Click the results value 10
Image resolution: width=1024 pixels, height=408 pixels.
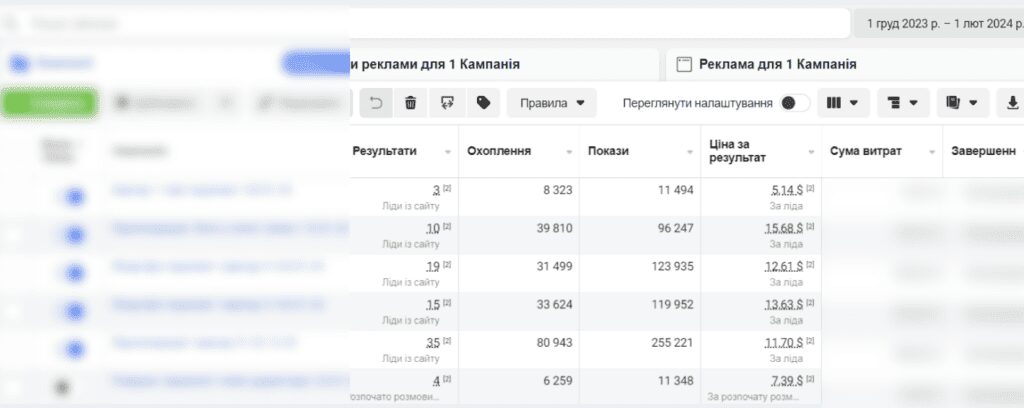[434, 228]
